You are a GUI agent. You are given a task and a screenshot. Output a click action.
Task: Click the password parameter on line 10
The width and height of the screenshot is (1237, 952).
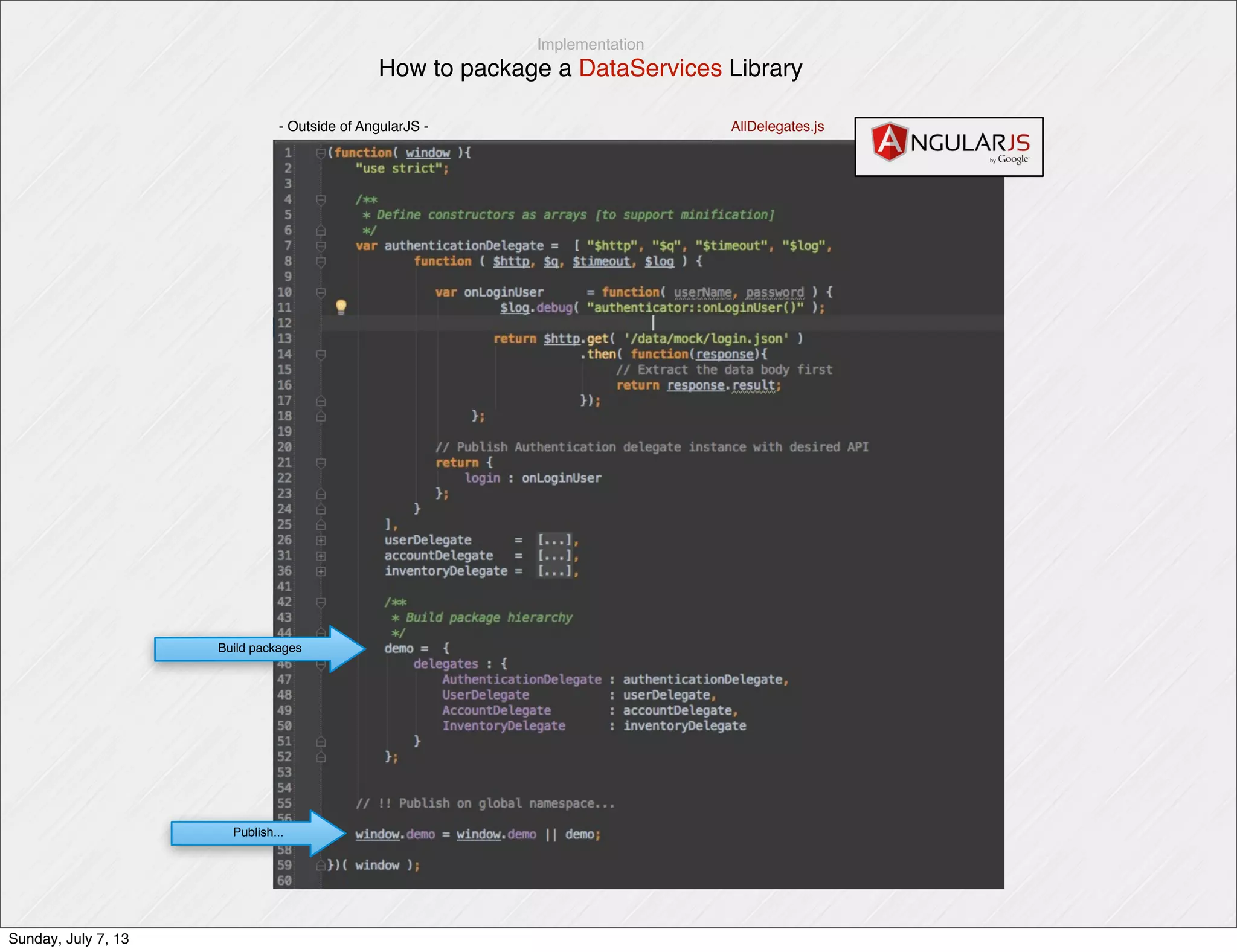775,292
